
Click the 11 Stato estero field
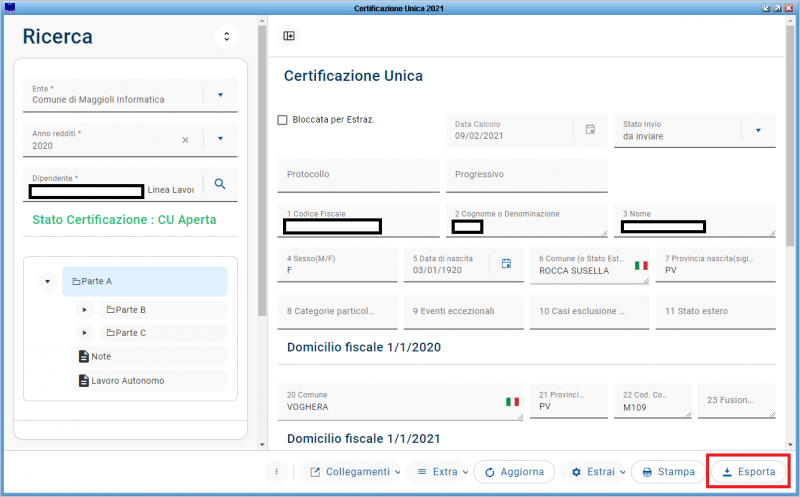point(715,312)
